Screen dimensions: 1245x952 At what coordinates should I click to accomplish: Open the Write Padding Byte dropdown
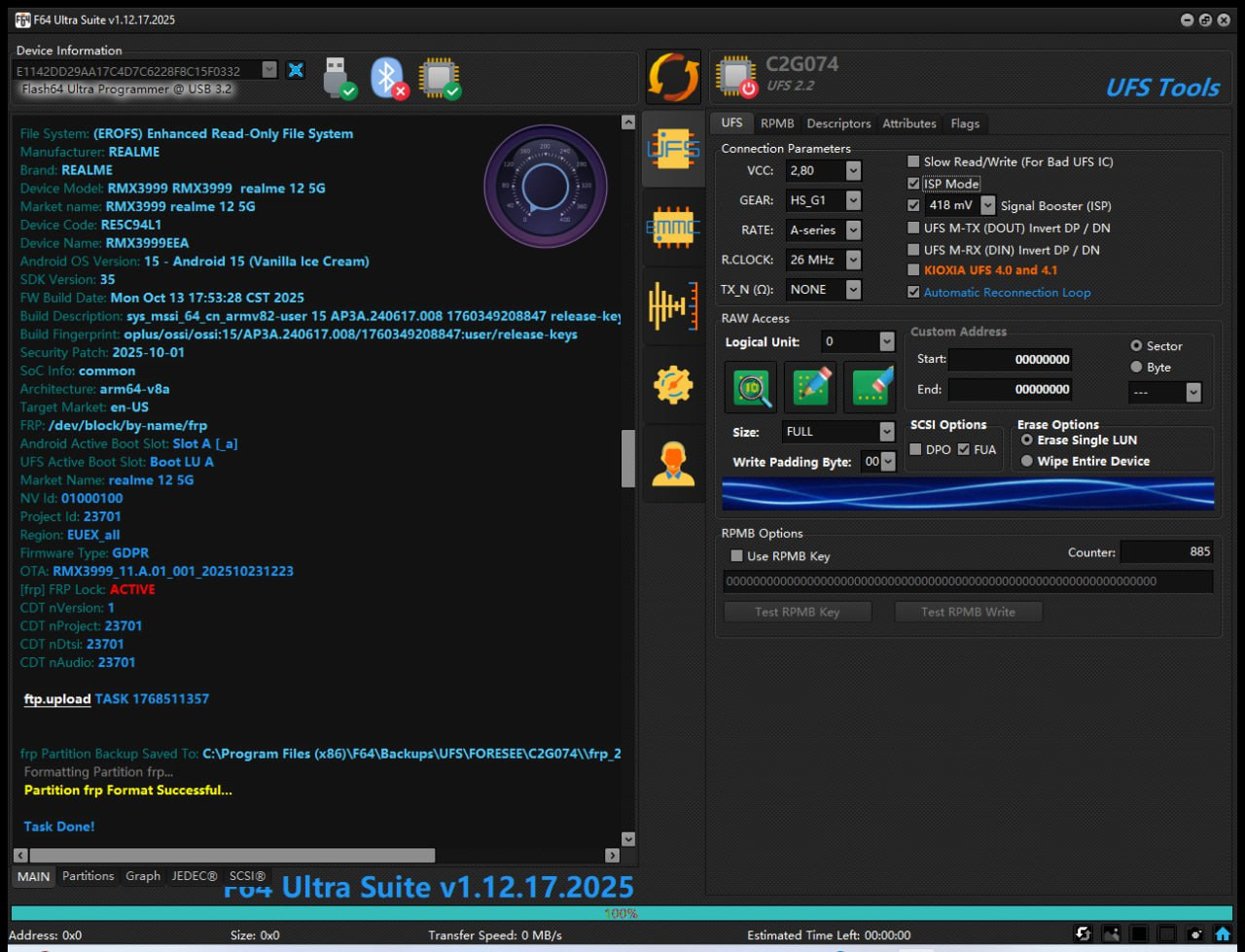[887, 462]
